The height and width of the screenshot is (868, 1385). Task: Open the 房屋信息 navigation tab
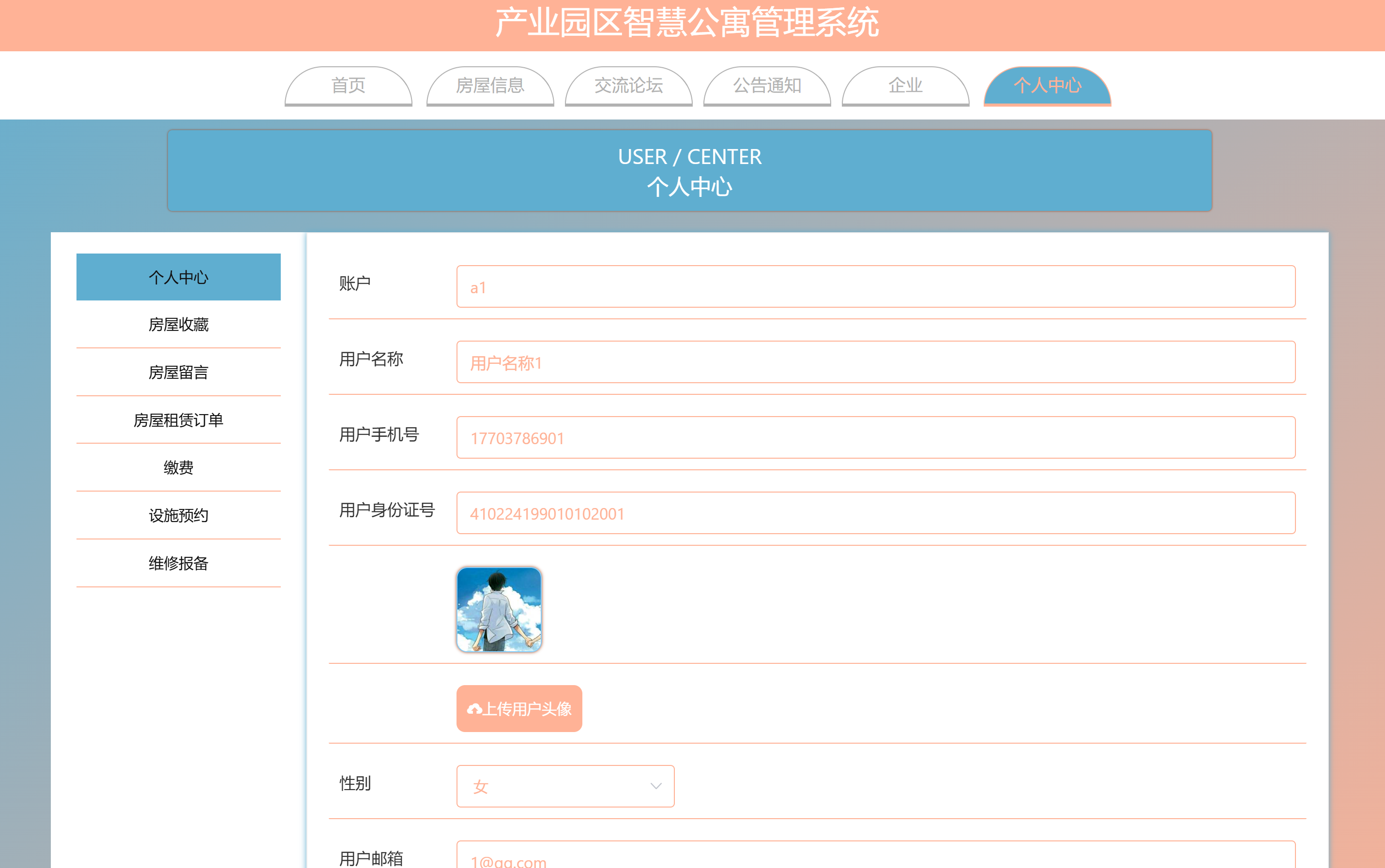pyautogui.click(x=490, y=86)
